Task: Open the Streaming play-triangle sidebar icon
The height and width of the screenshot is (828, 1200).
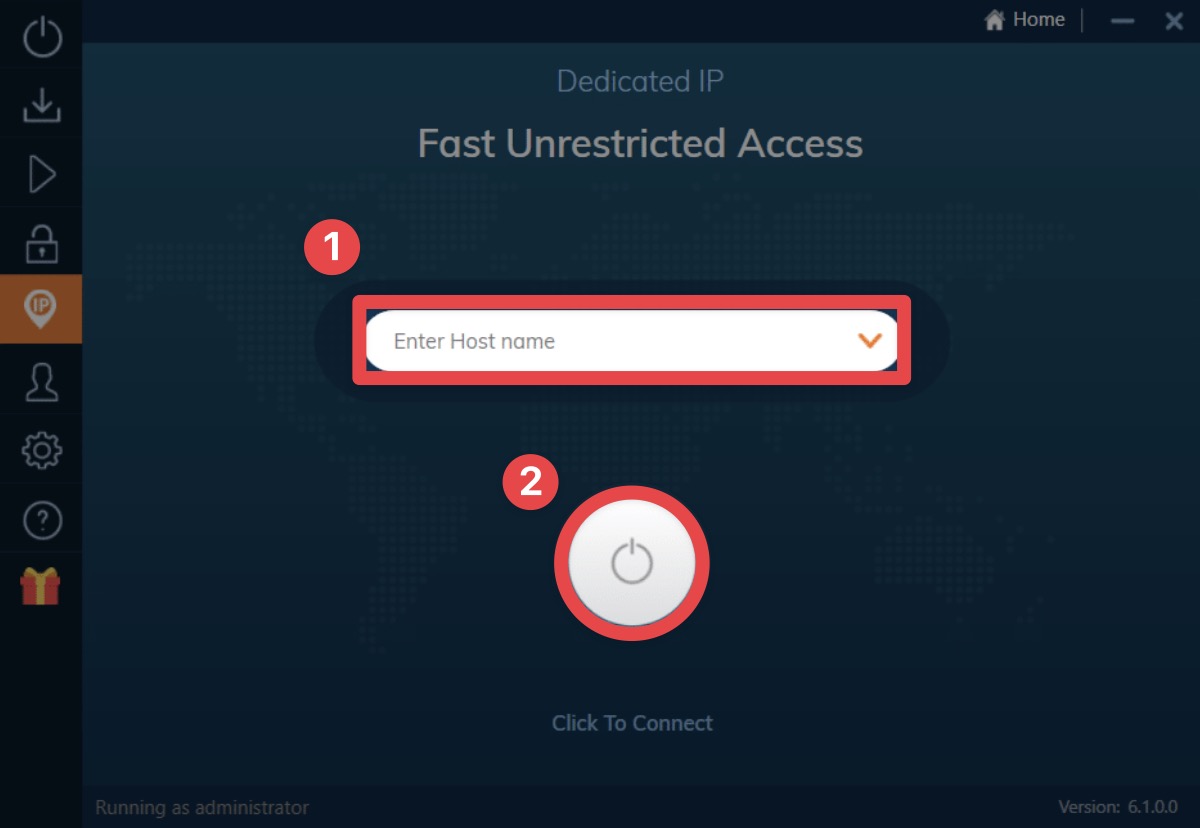Action: (x=42, y=174)
